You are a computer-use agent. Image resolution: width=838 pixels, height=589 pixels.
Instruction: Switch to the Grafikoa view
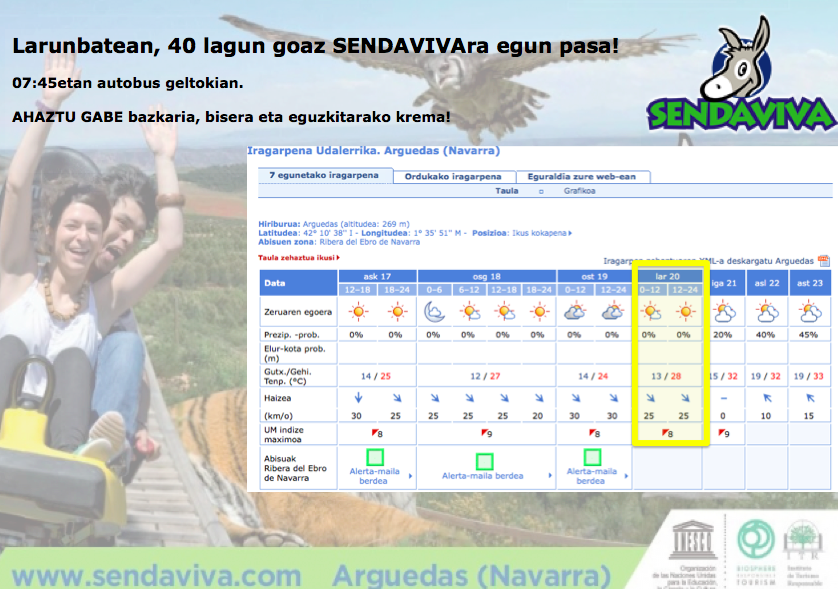pyautogui.click(x=579, y=191)
